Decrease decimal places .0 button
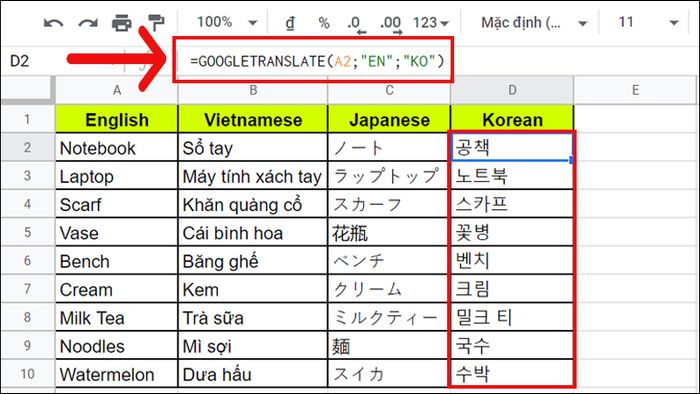Image resolution: width=700 pixels, height=394 pixels. (x=356, y=24)
